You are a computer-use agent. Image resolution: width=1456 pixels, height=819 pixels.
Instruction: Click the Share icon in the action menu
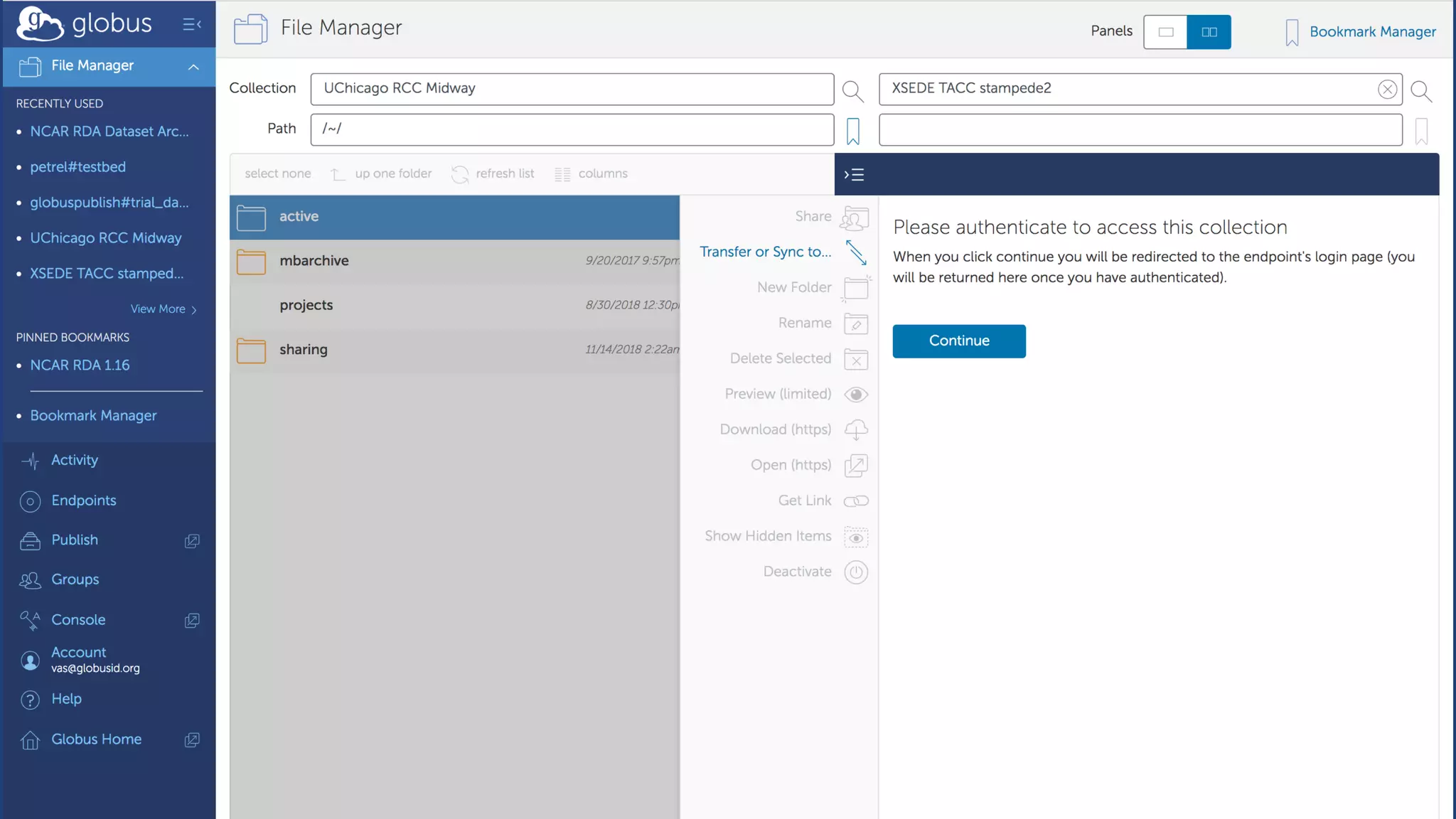click(x=855, y=218)
